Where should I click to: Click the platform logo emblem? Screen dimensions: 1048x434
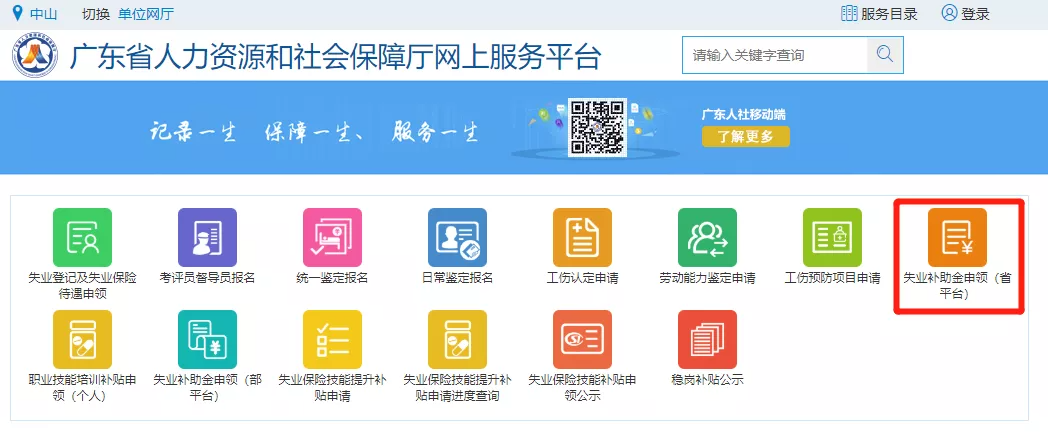(35, 57)
